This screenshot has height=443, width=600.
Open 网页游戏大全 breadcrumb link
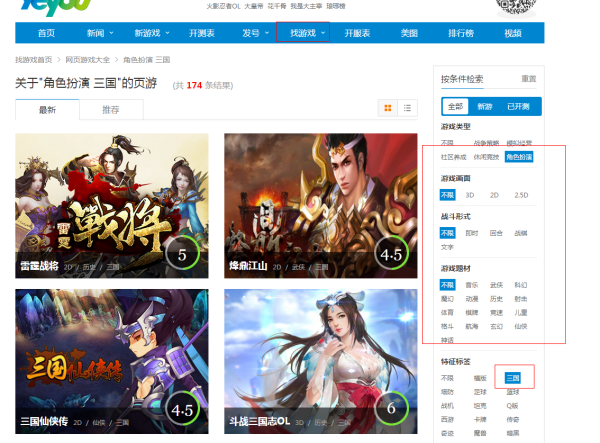point(88,60)
